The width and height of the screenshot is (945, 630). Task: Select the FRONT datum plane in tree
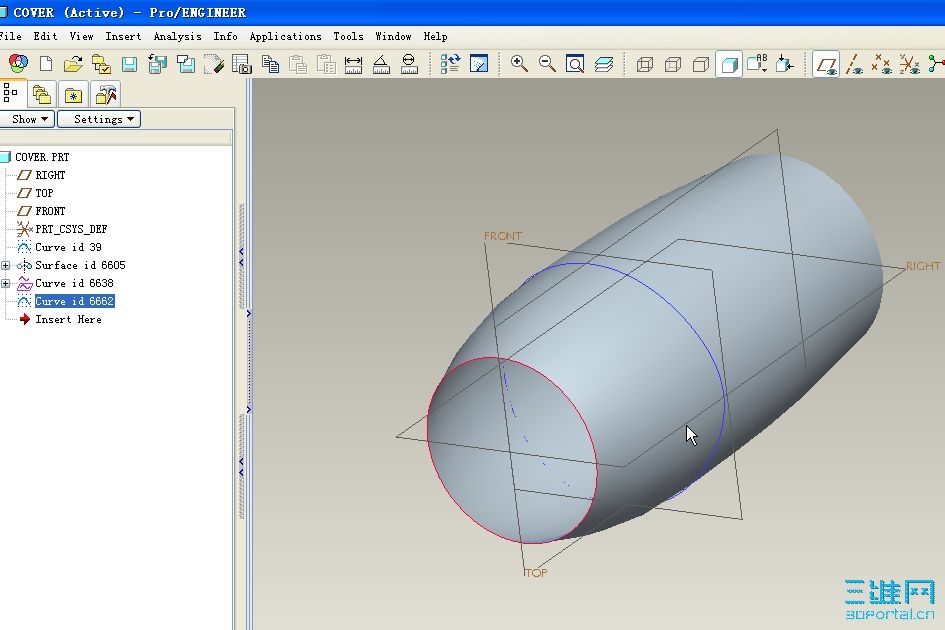(50, 211)
